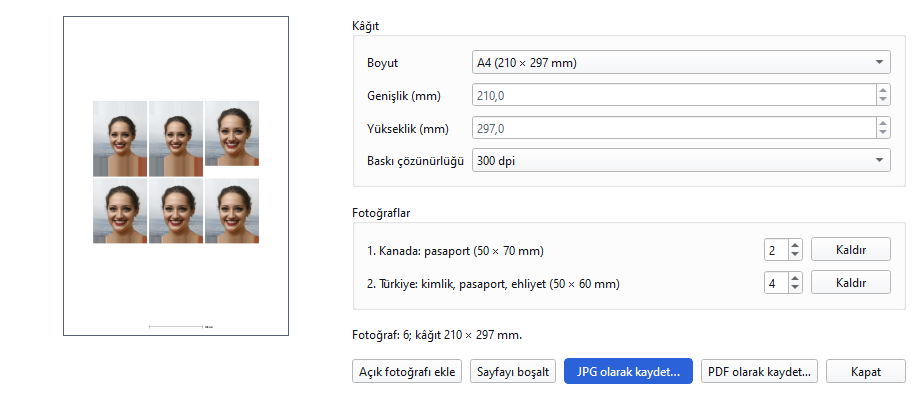The width and height of the screenshot is (922, 400).
Task: Increase Genişlik value with up arrow
Action: (x=883, y=89)
